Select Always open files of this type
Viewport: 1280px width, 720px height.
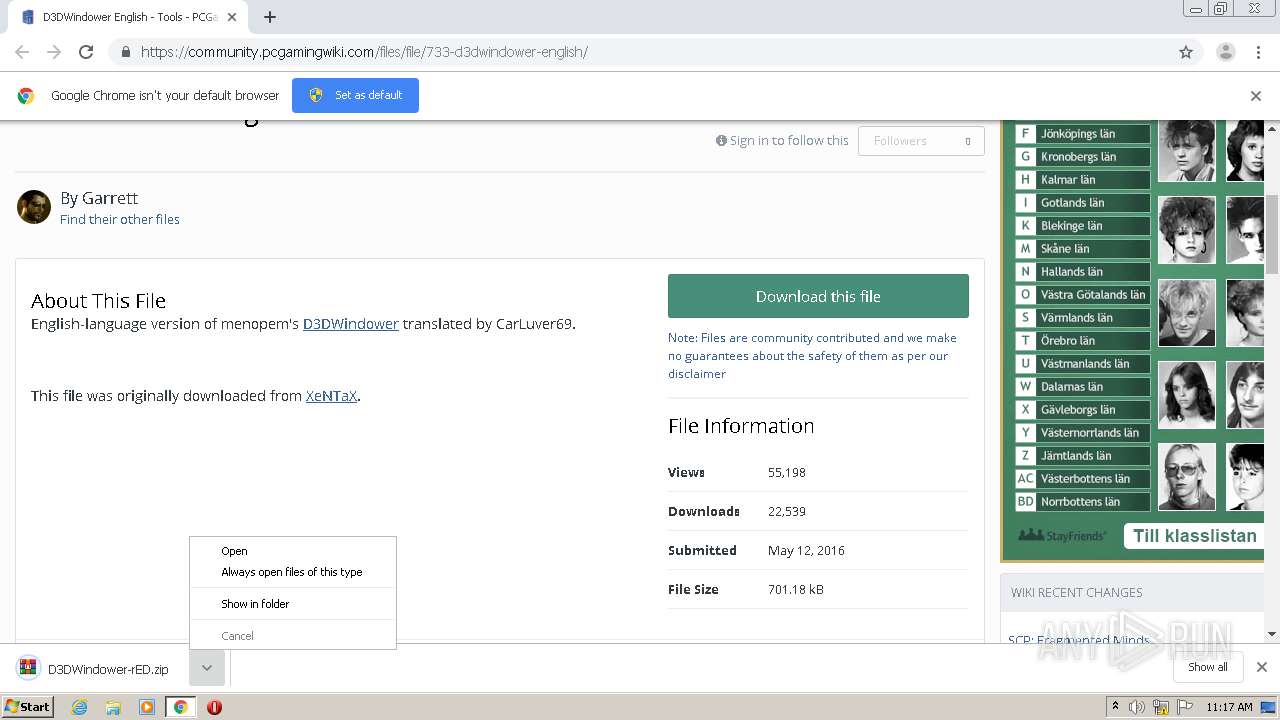coord(293,572)
